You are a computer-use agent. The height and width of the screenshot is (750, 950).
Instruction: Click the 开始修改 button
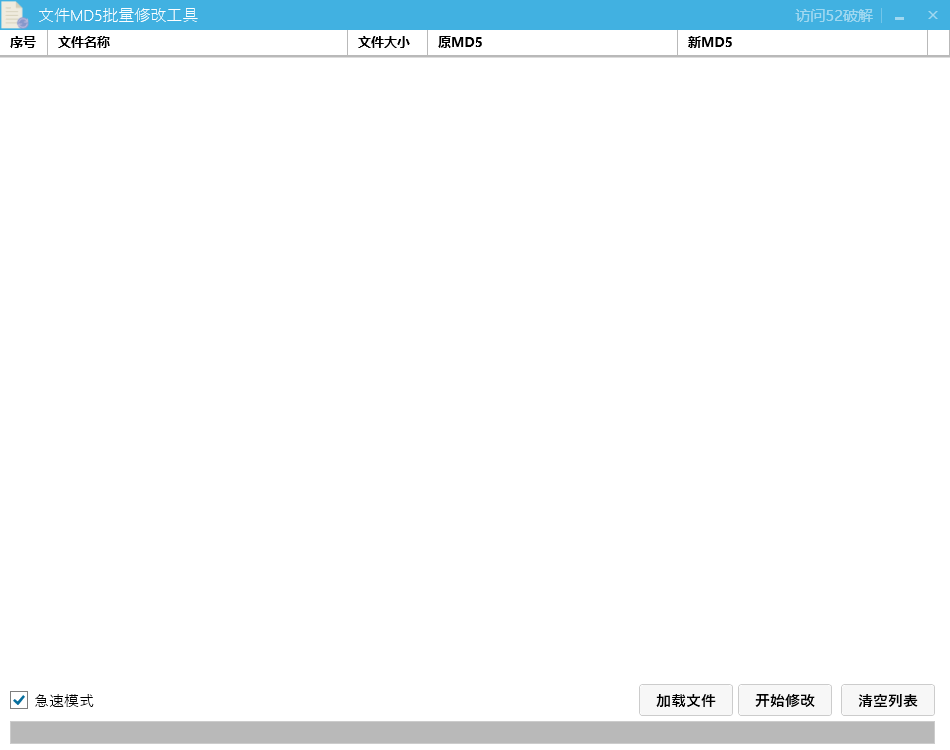pyautogui.click(x=785, y=700)
